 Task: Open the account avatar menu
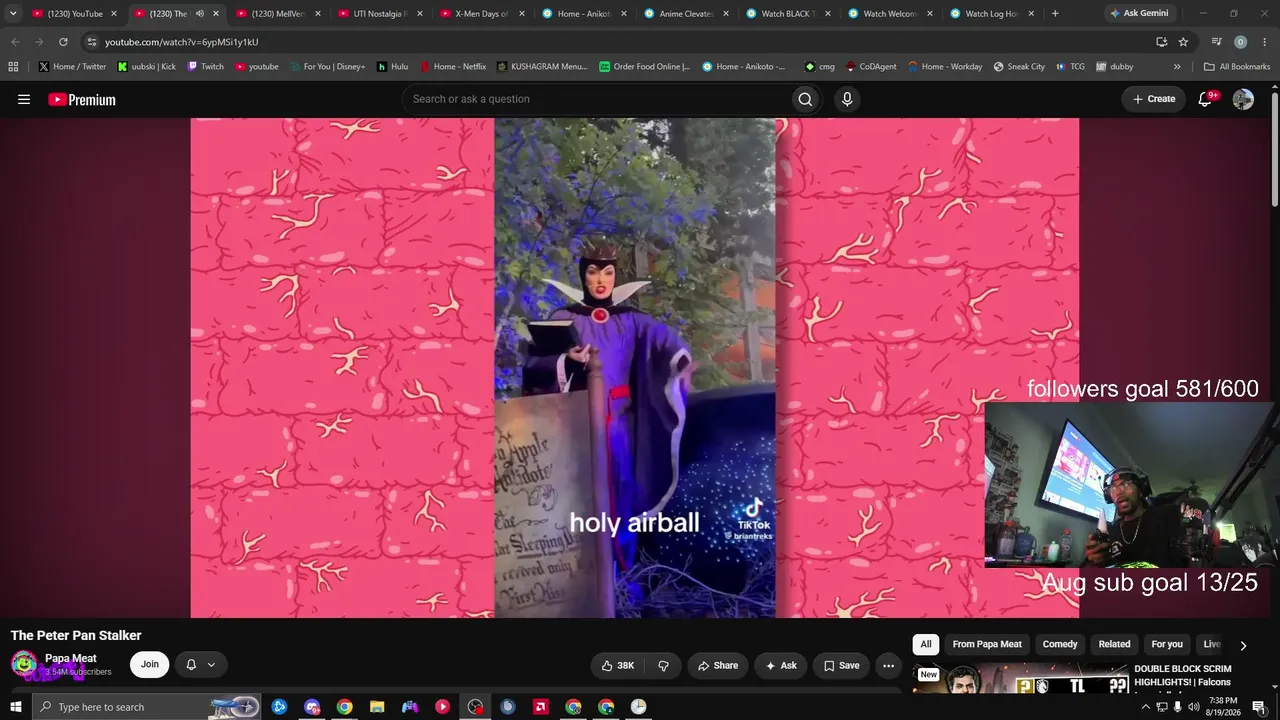click(1243, 99)
